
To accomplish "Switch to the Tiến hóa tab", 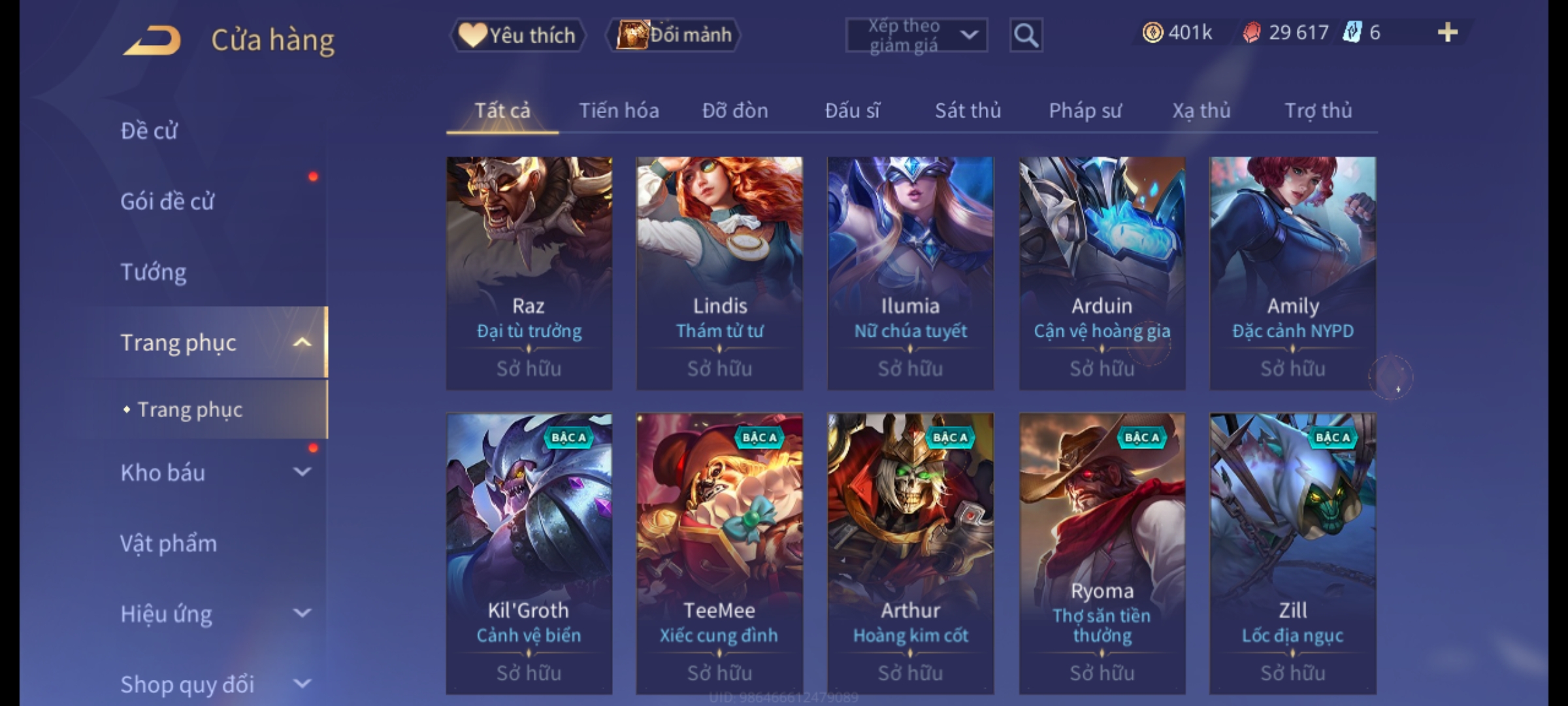I will pos(619,110).
